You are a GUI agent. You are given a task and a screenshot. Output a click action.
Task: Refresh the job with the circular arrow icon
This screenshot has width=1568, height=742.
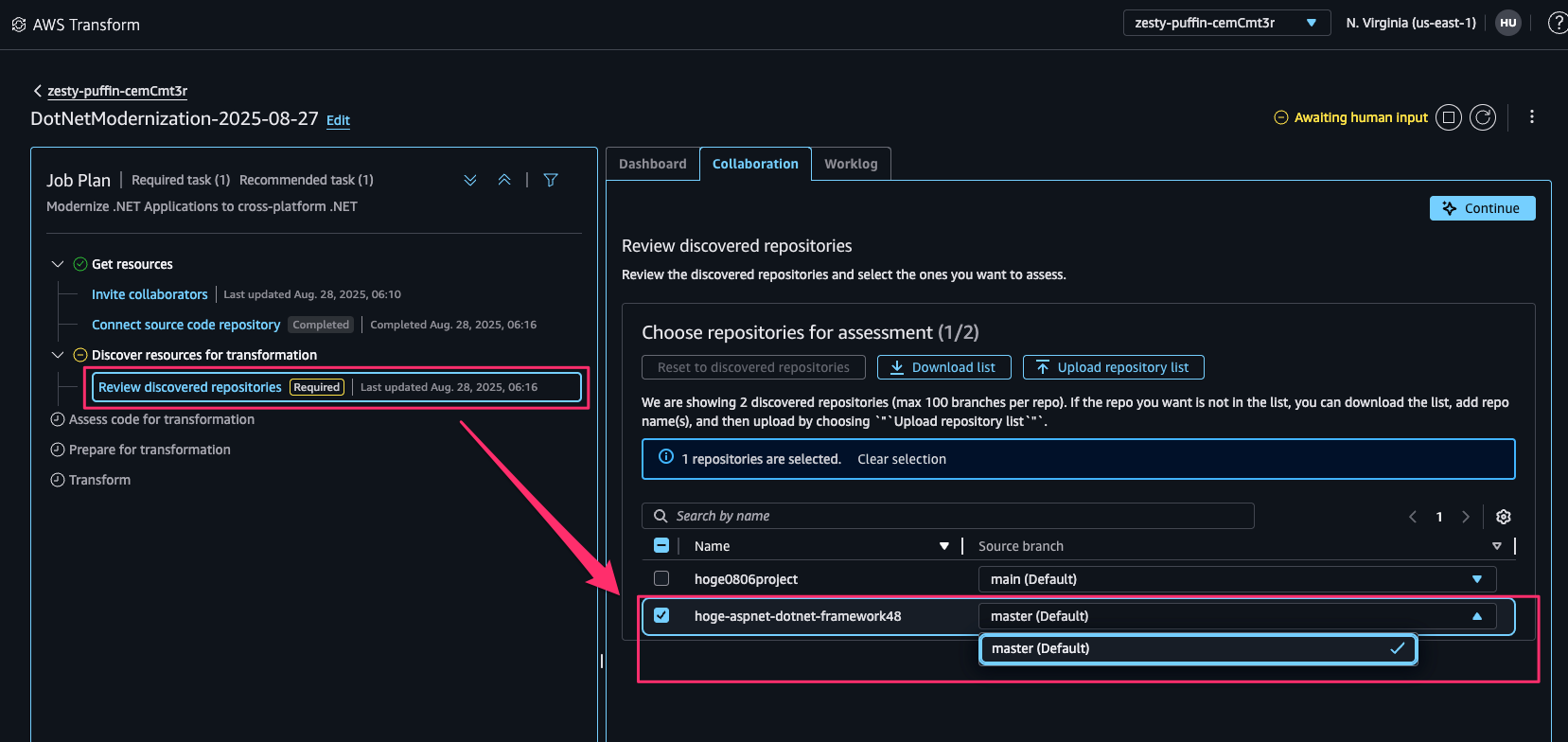point(1483,117)
